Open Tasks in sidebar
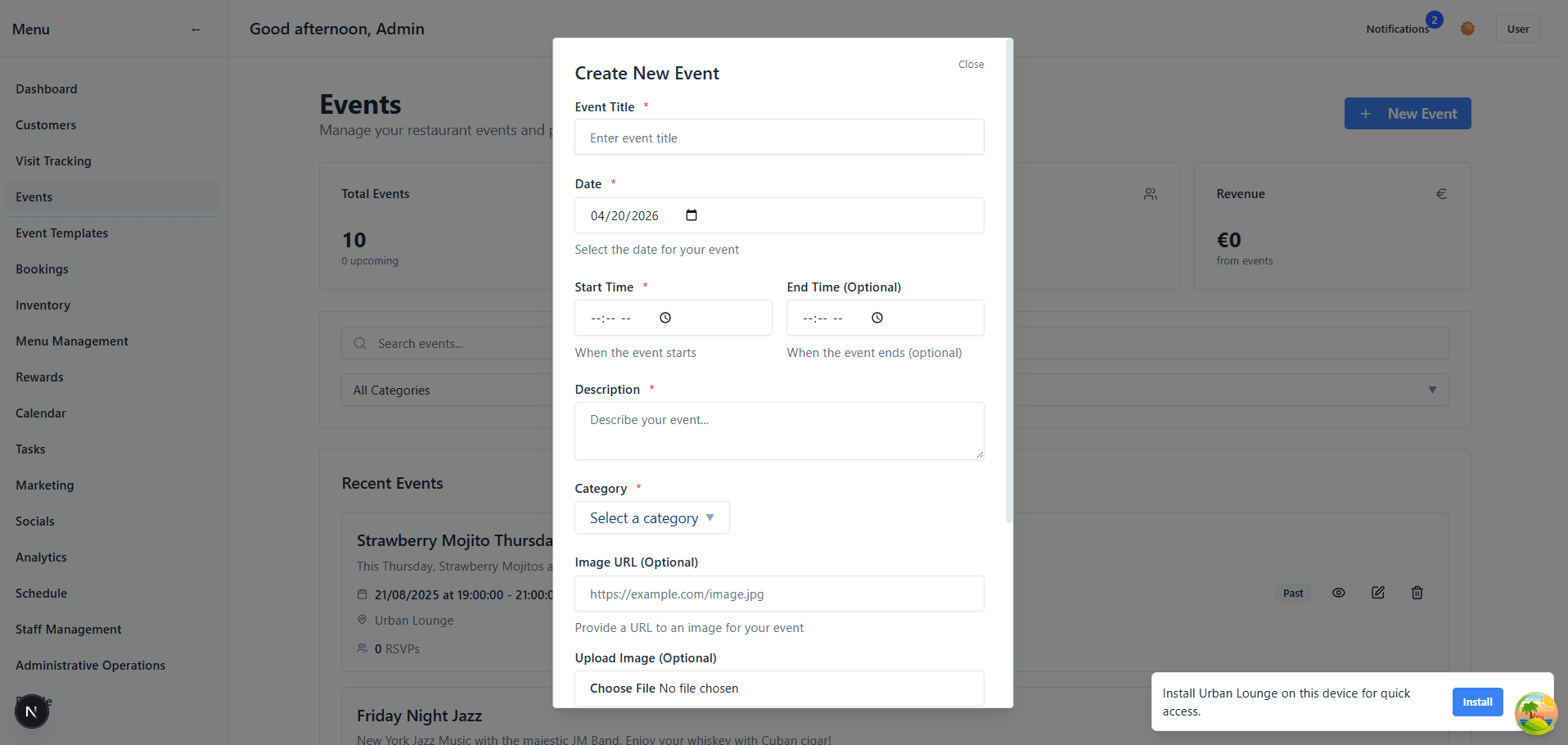The image size is (1568, 745). tap(30, 449)
